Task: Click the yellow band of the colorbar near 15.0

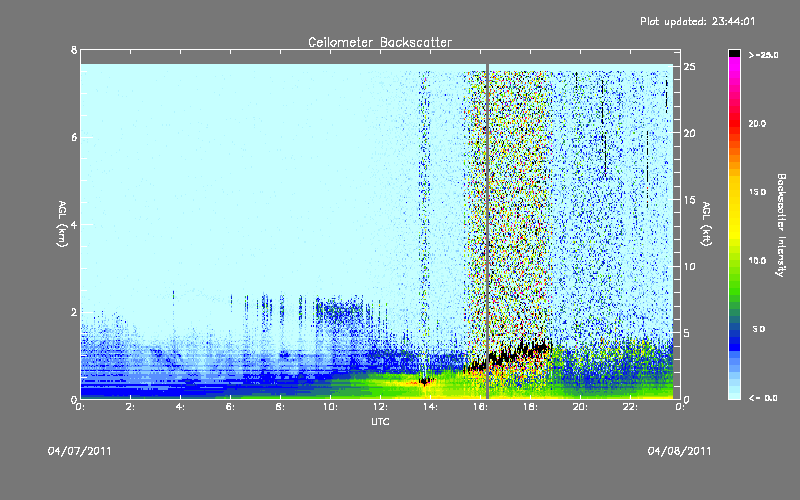Action: (734, 193)
